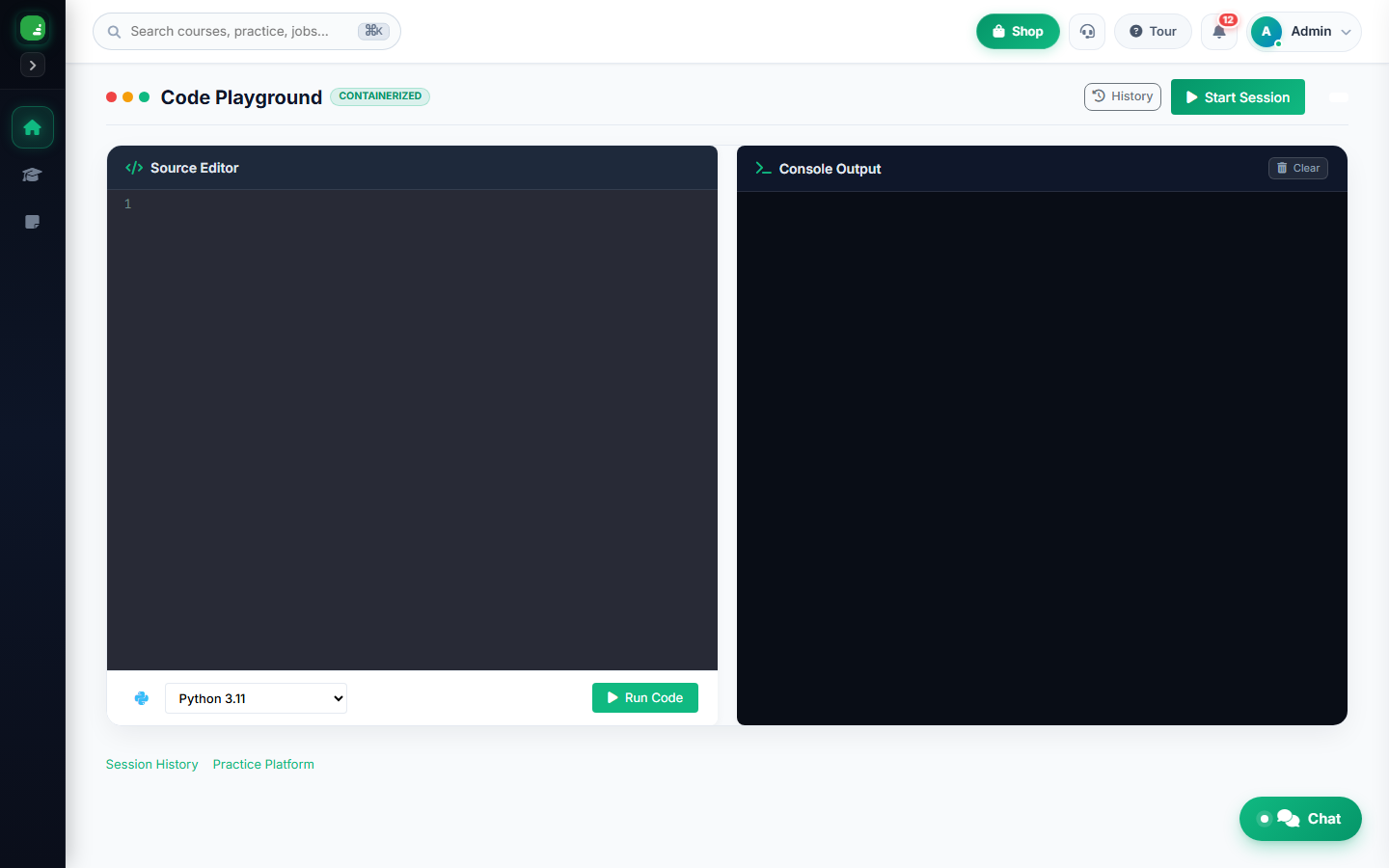
Task: Click the green app logo icon
Action: point(33,28)
